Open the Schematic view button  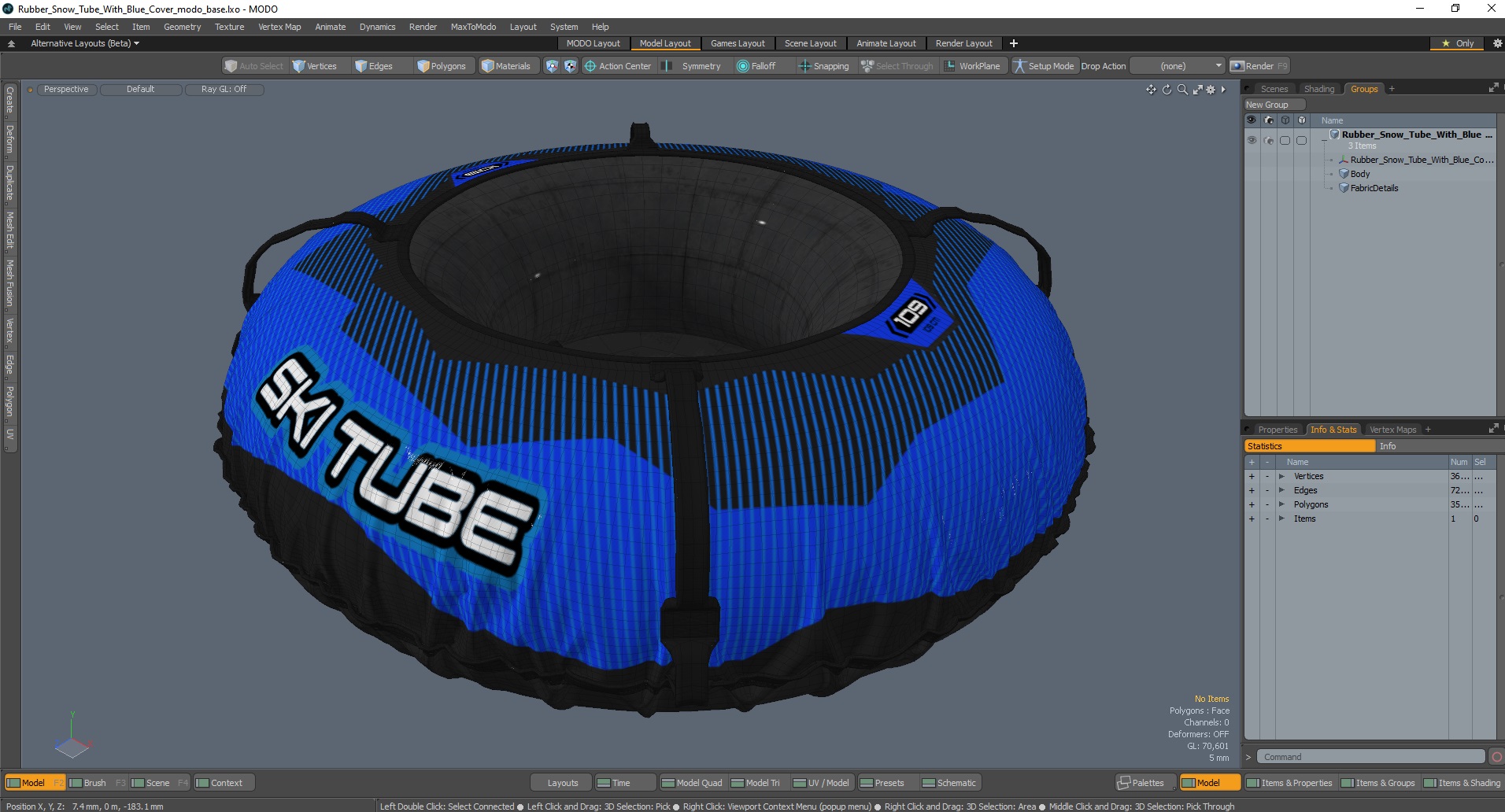(949, 783)
